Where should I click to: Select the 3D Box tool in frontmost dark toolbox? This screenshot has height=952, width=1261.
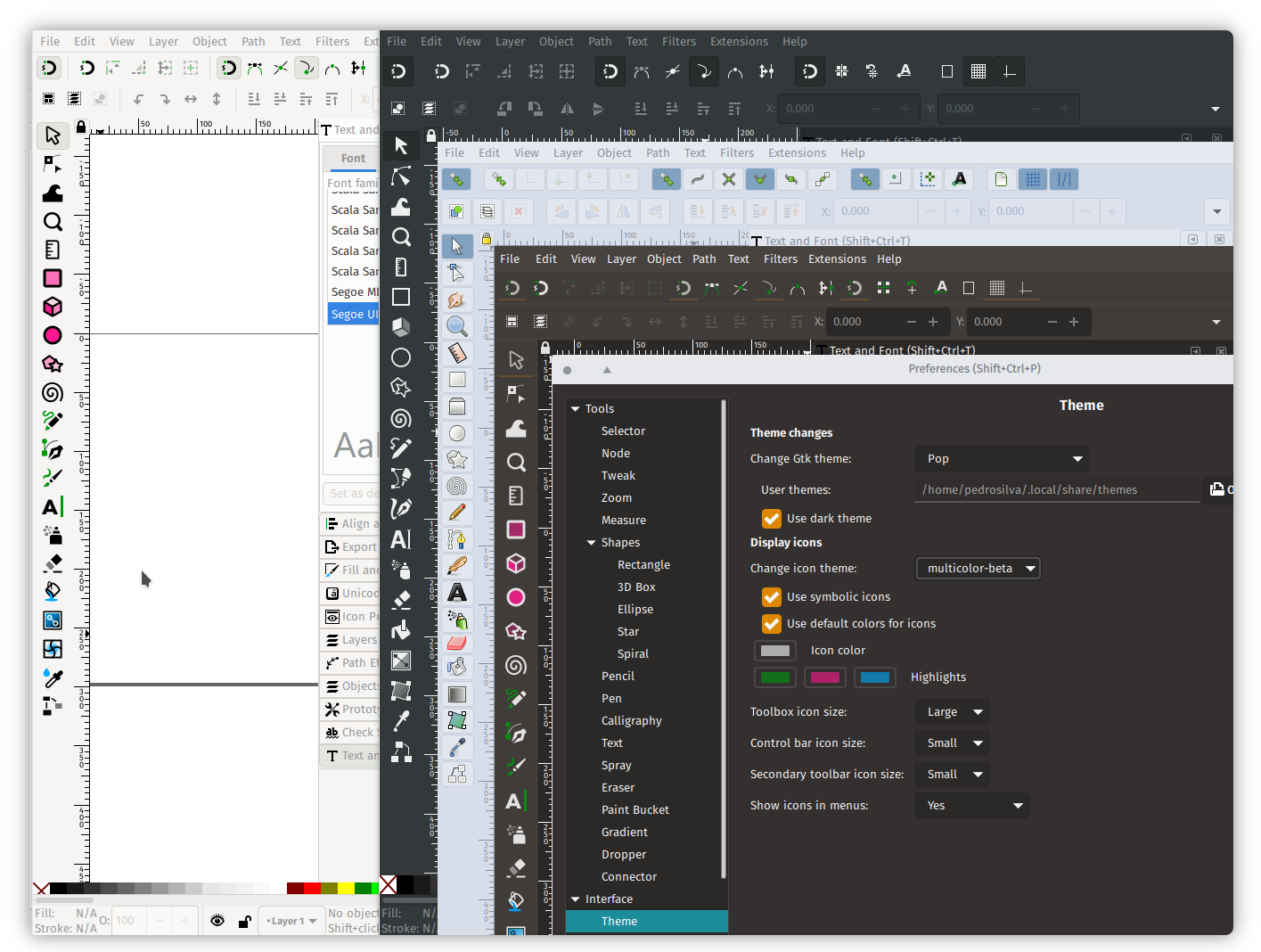(x=516, y=563)
